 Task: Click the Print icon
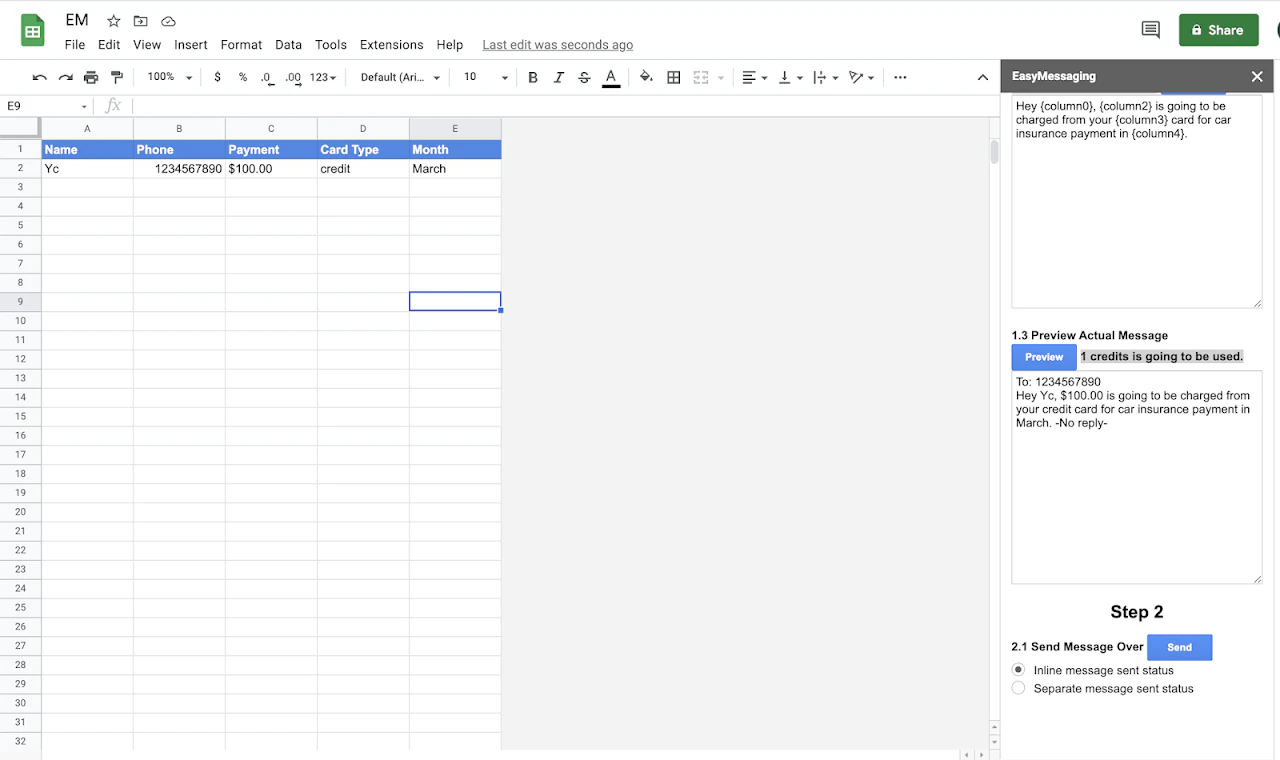pyautogui.click(x=90, y=77)
